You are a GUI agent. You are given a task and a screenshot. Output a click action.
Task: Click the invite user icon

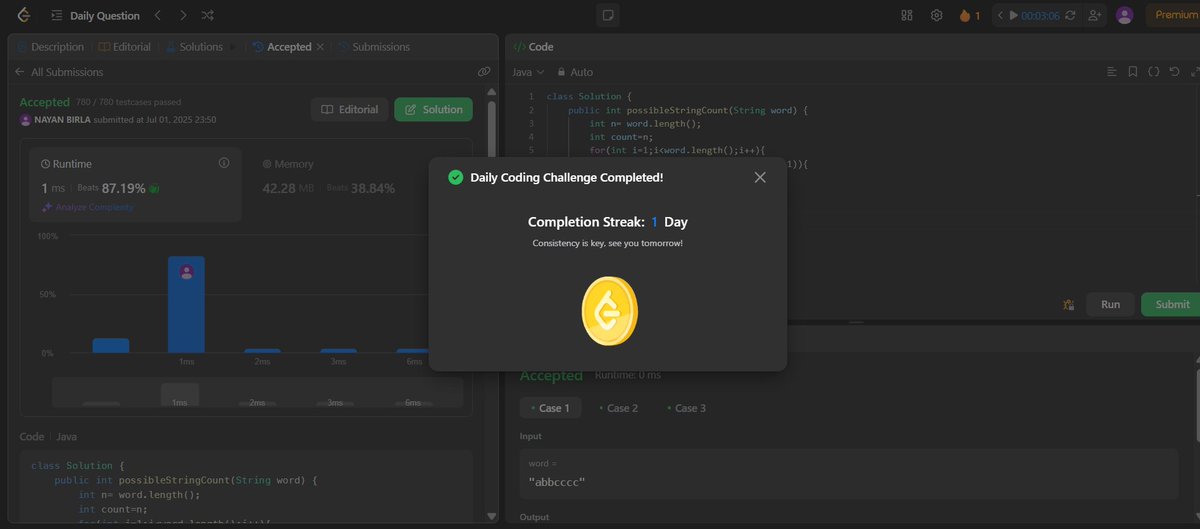tap(1095, 15)
